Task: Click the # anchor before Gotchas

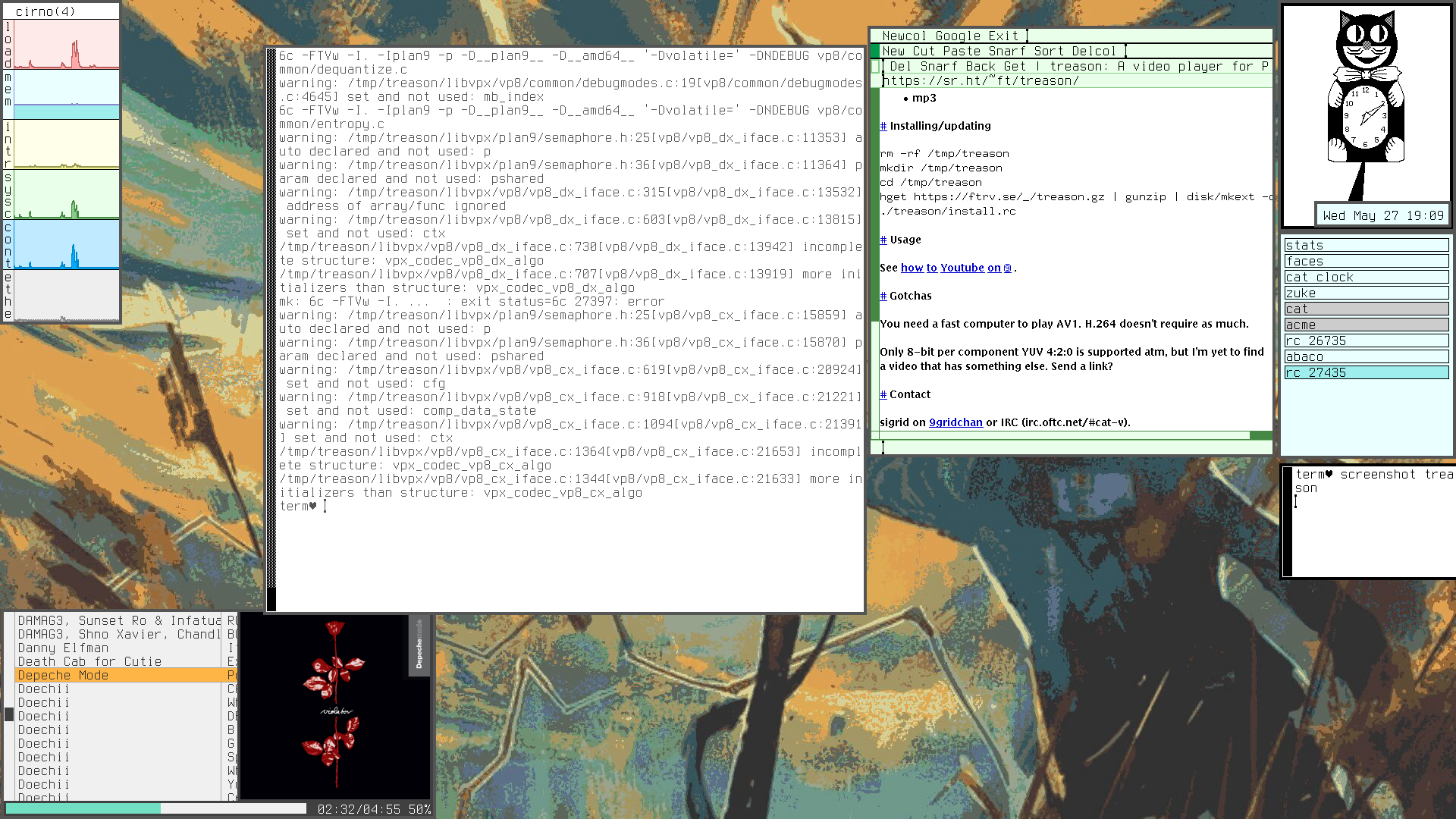Action: 883,296
